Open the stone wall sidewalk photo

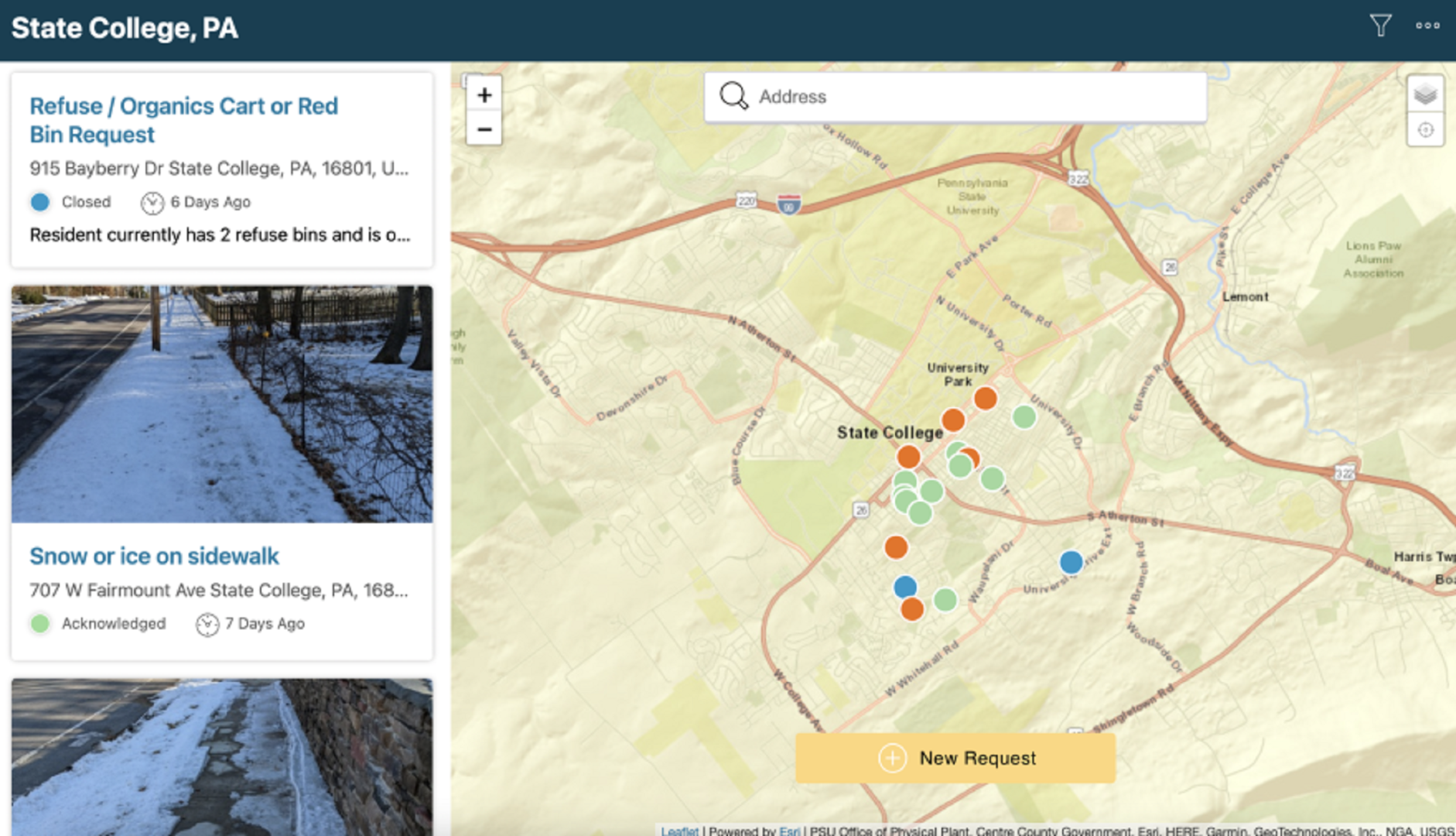tap(222, 757)
